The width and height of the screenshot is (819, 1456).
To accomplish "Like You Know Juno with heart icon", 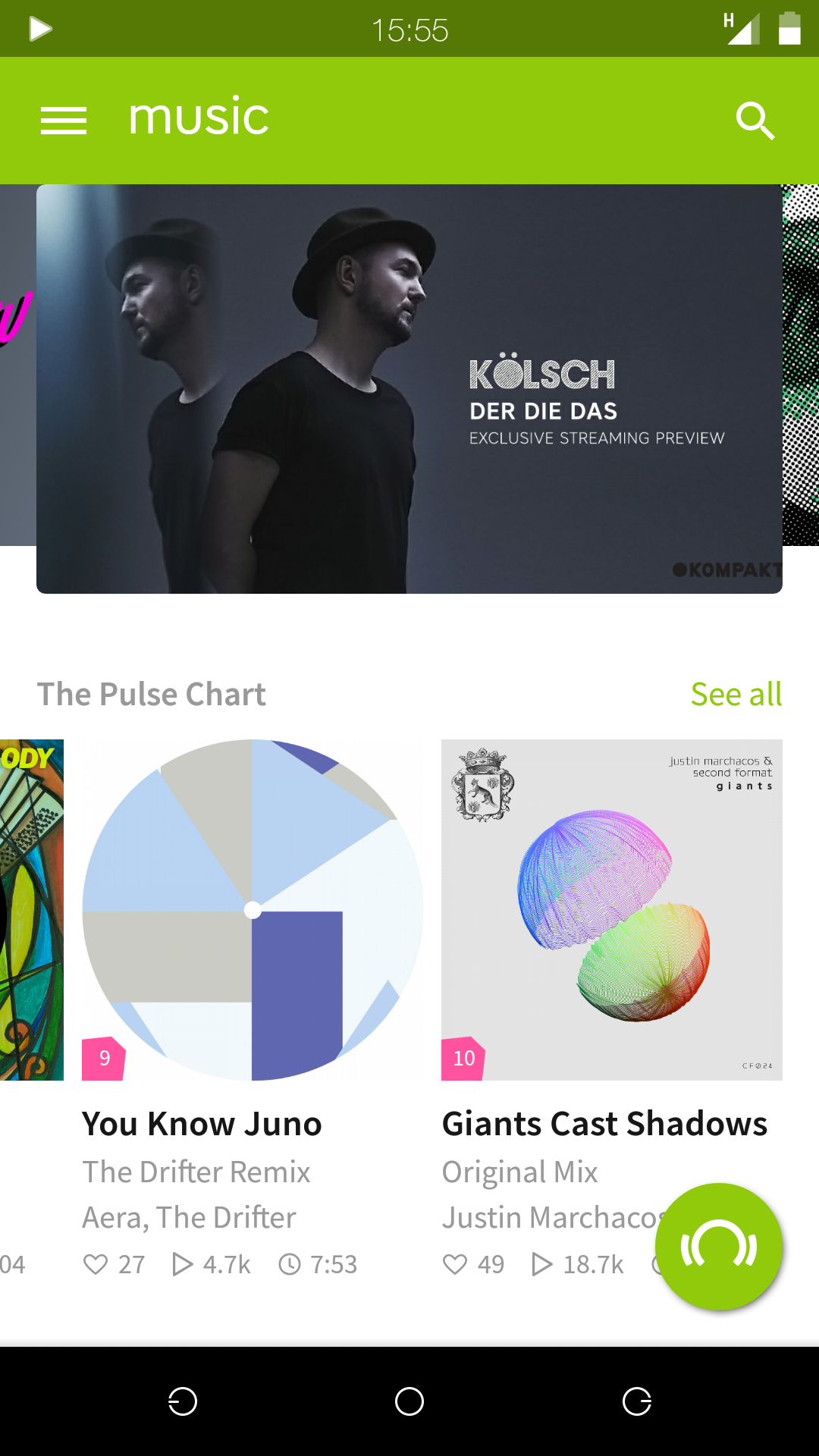I will pos(96,1264).
